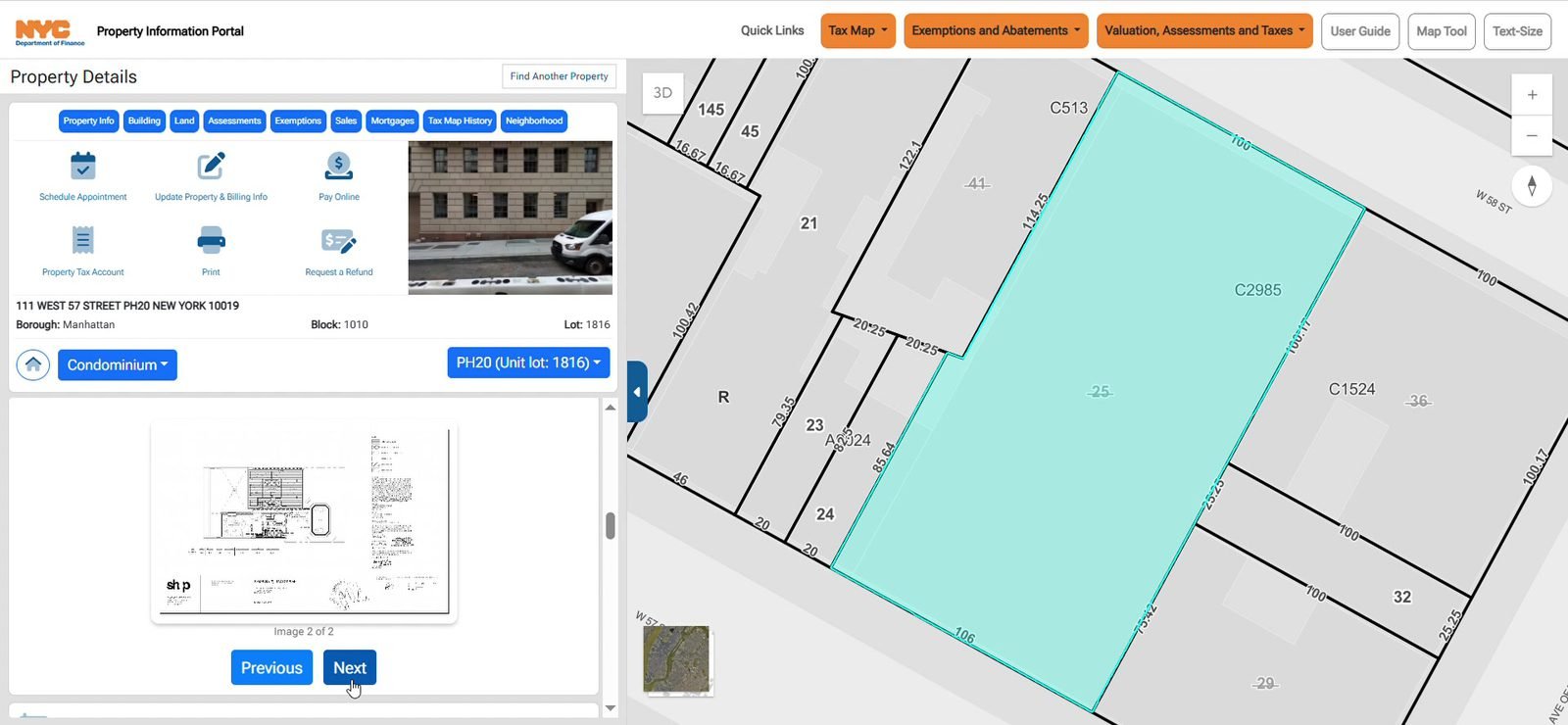1568x725 pixels.
Task: Click the panel scrollbar down arrow
Action: pos(611,707)
